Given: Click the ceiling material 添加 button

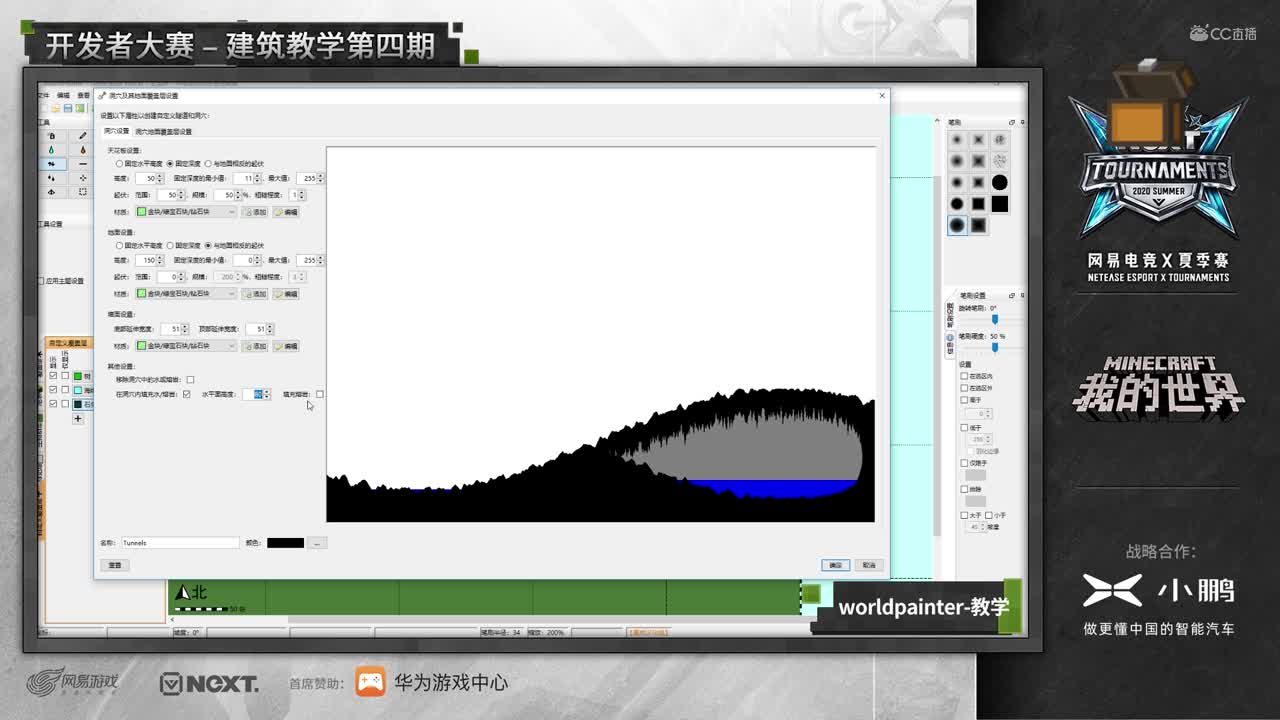Looking at the screenshot, I should pyautogui.click(x=255, y=212).
